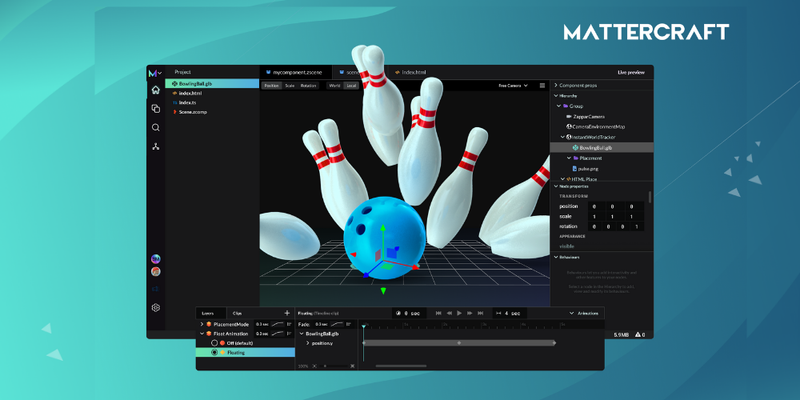Expand the position.y track in timeline
Image resolution: width=800 pixels, height=400 pixels.
(308, 343)
